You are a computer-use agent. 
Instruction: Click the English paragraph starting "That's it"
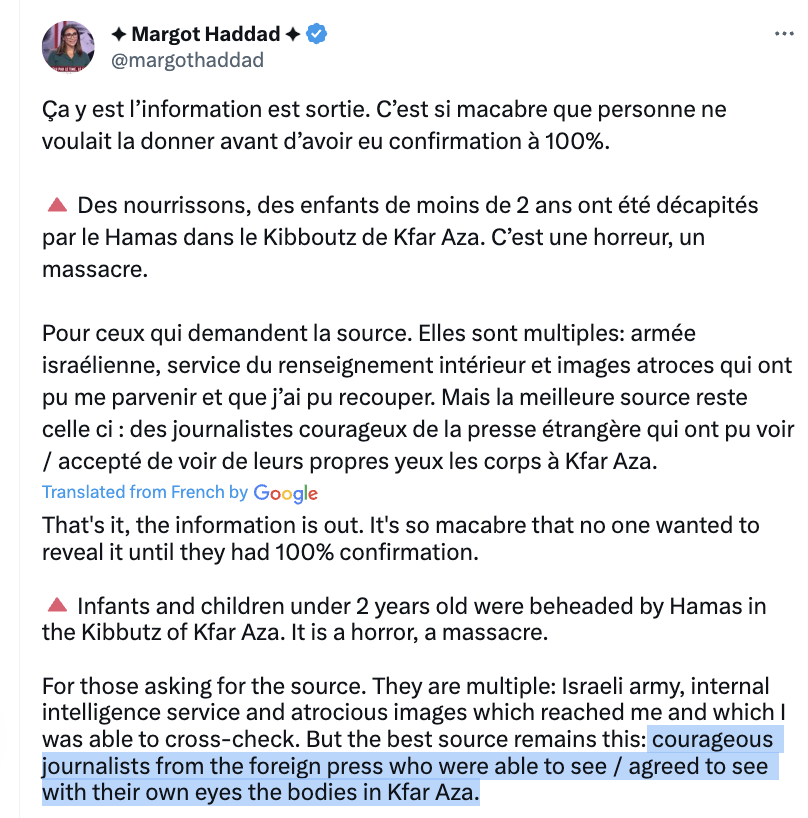(x=400, y=538)
